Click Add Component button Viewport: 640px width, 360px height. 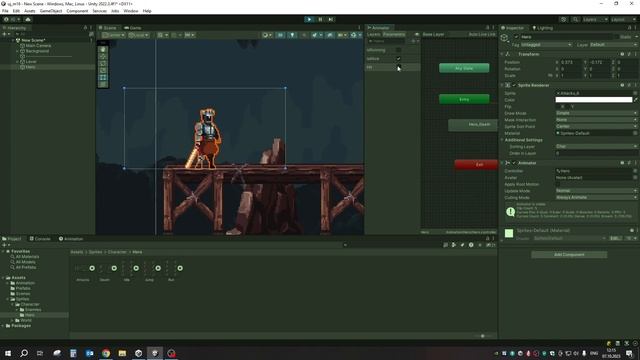[x=569, y=255]
